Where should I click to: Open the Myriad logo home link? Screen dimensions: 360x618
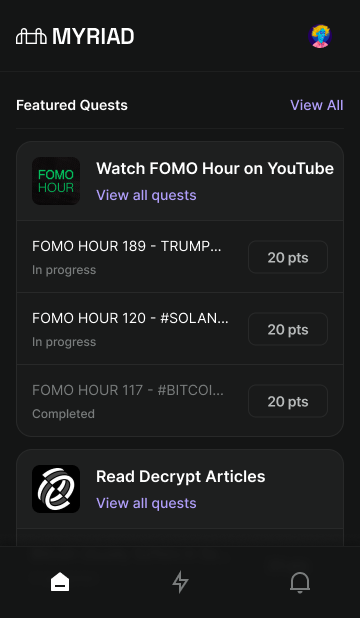pos(75,37)
